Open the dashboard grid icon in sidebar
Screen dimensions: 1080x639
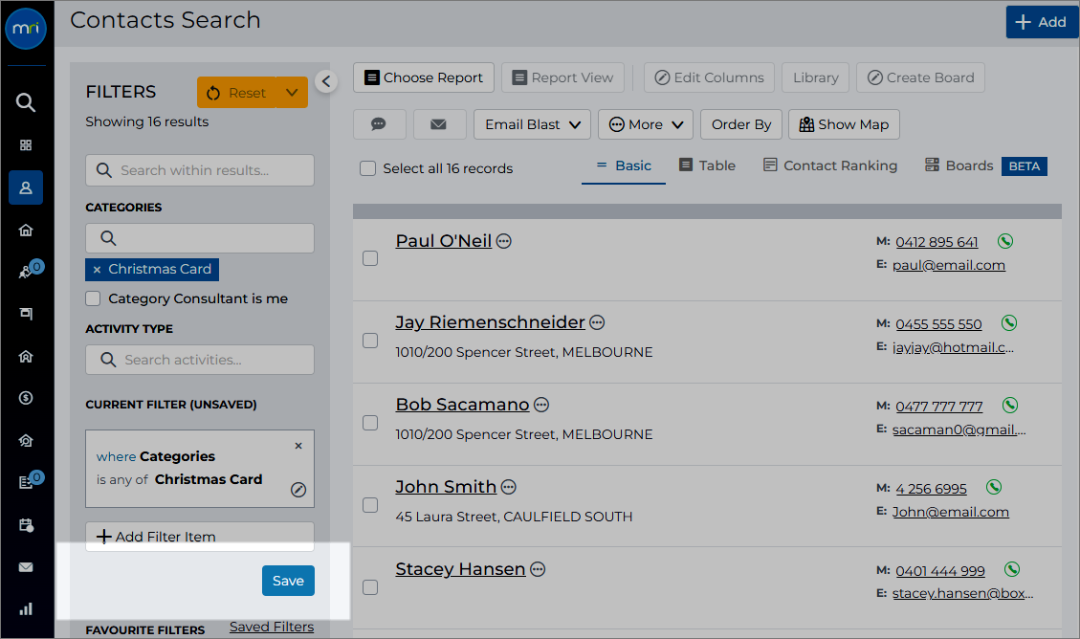point(25,145)
